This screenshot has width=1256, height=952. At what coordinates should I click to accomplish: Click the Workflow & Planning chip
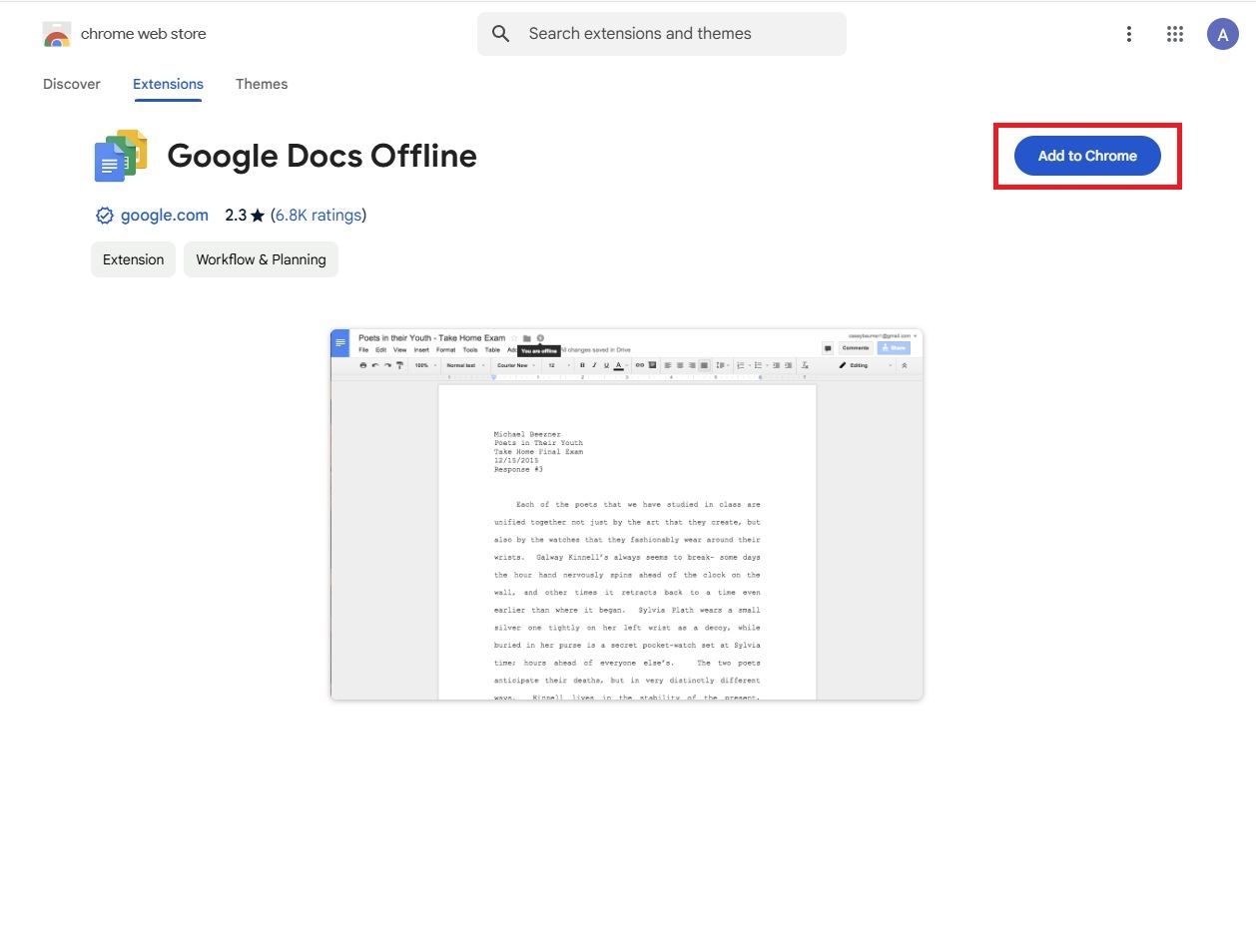261,259
